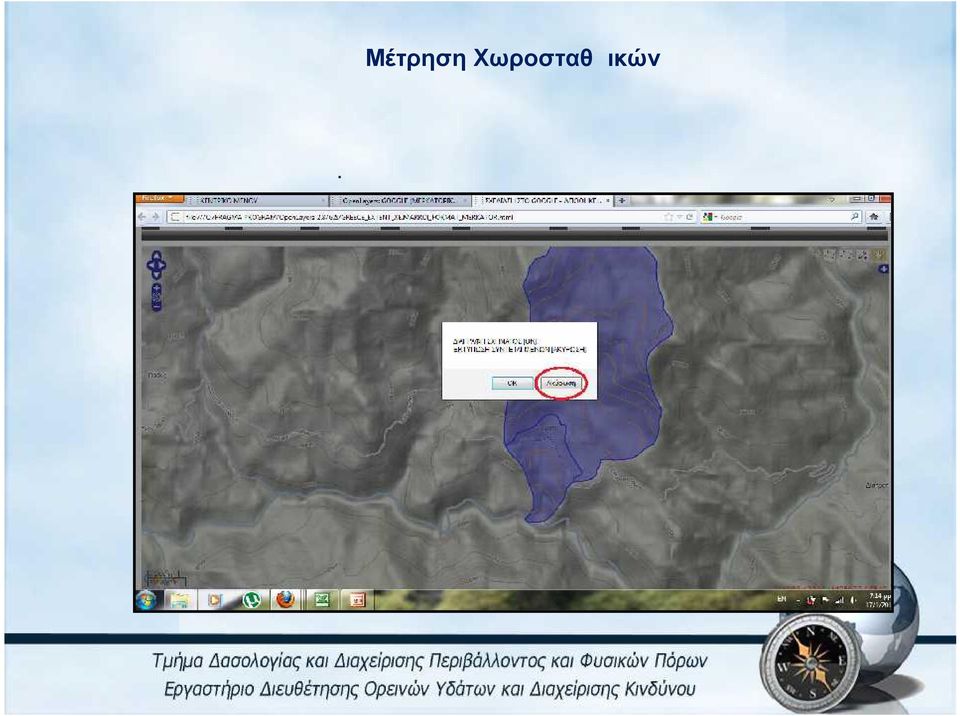Viewport: 960px width, 716px height.
Task: Click the Ακύρωση cancel button in the dialog
Action: pyautogui.click(x=561, y=383)
